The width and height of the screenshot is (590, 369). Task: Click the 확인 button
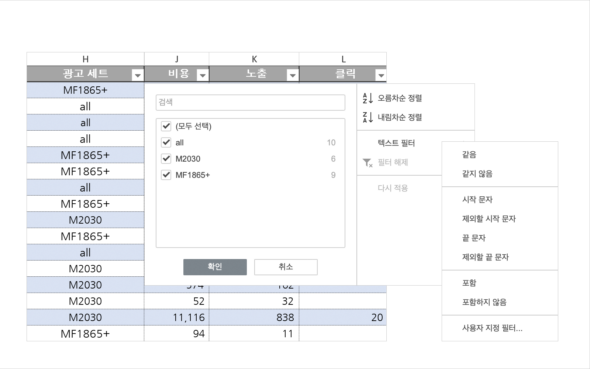215,267
